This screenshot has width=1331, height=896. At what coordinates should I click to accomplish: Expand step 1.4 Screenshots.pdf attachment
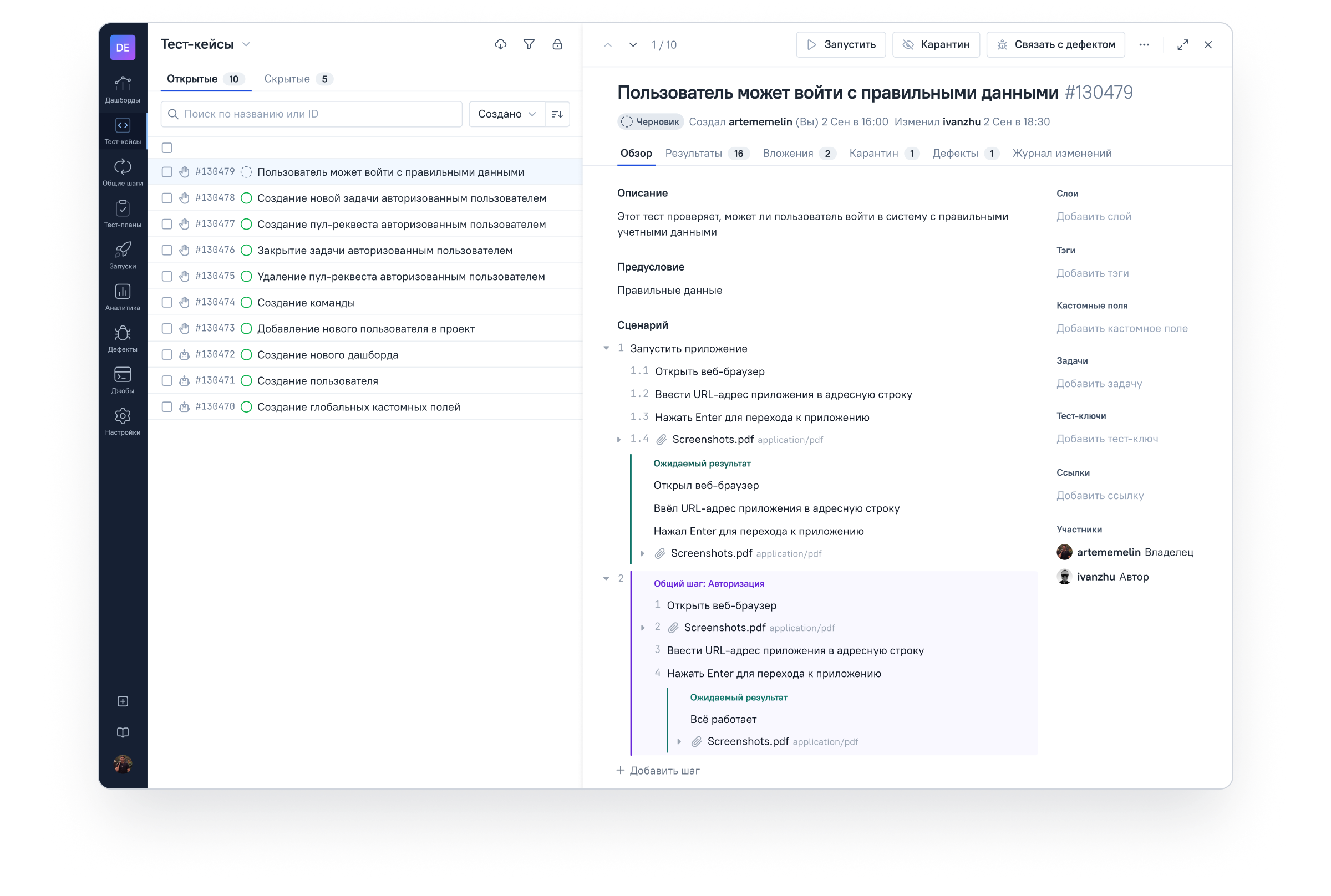point(619,440)
